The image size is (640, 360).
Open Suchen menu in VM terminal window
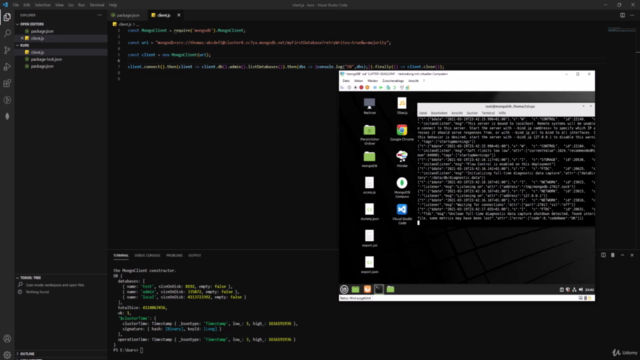pos(472,113)
